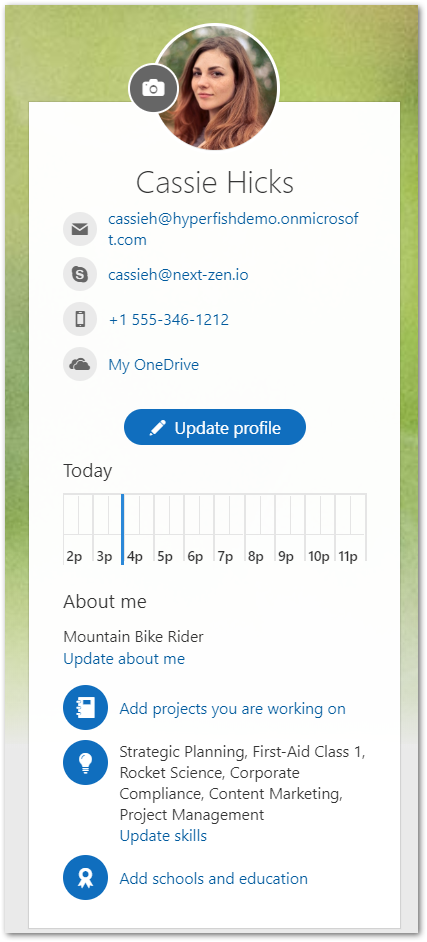Click Add schools and education link
427x942 pixels.
[x=214, y=878]
